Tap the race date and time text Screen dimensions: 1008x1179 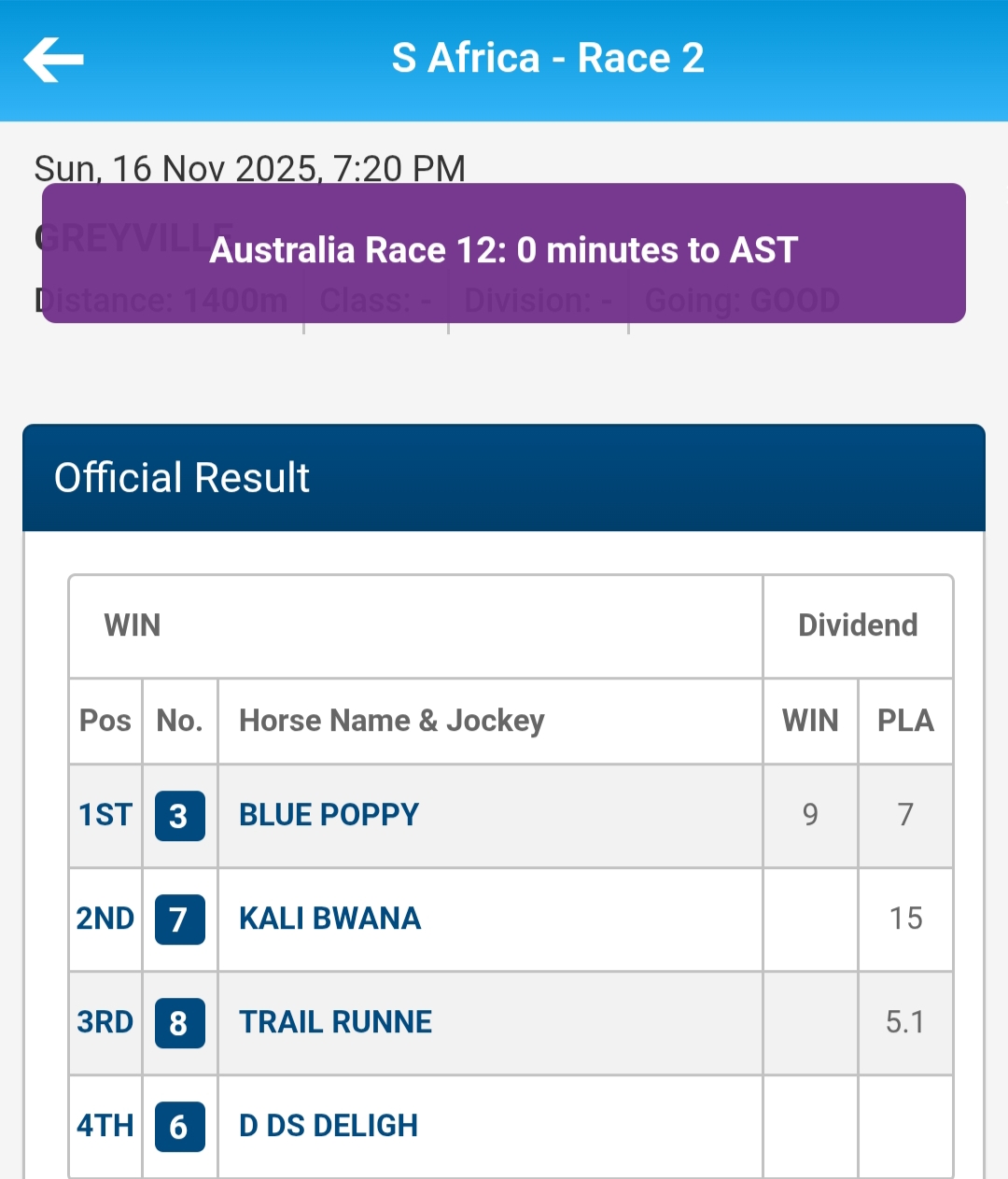tap(250, 166)
